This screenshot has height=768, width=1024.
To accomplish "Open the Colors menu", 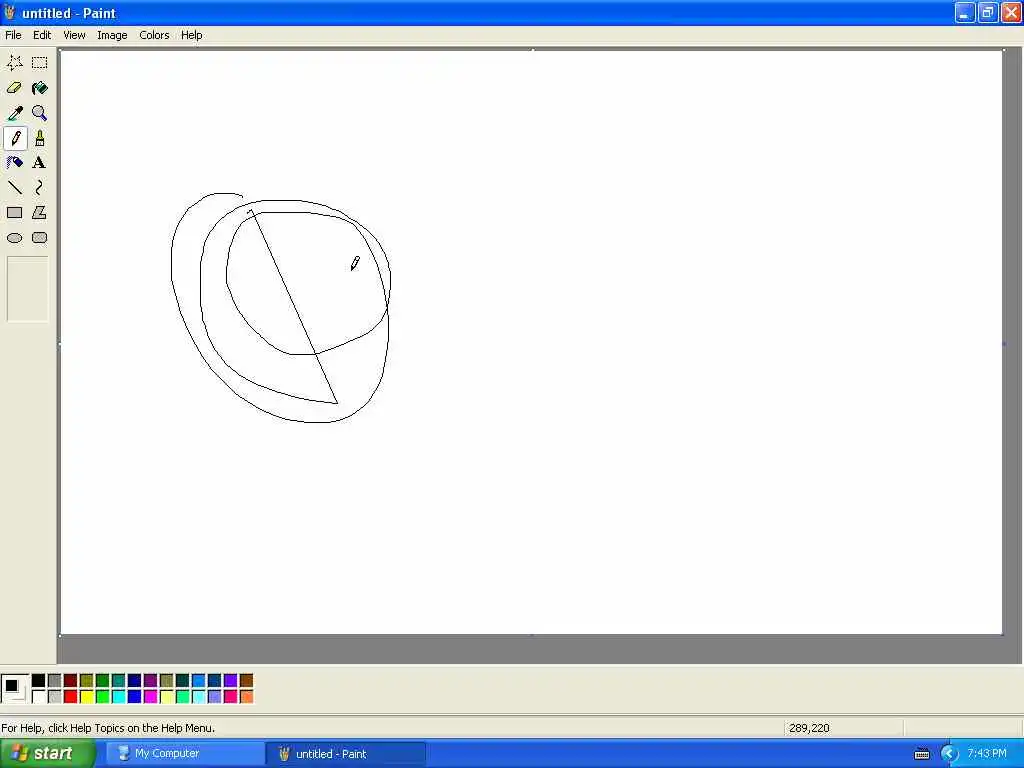I will click(x=154, y=35).
